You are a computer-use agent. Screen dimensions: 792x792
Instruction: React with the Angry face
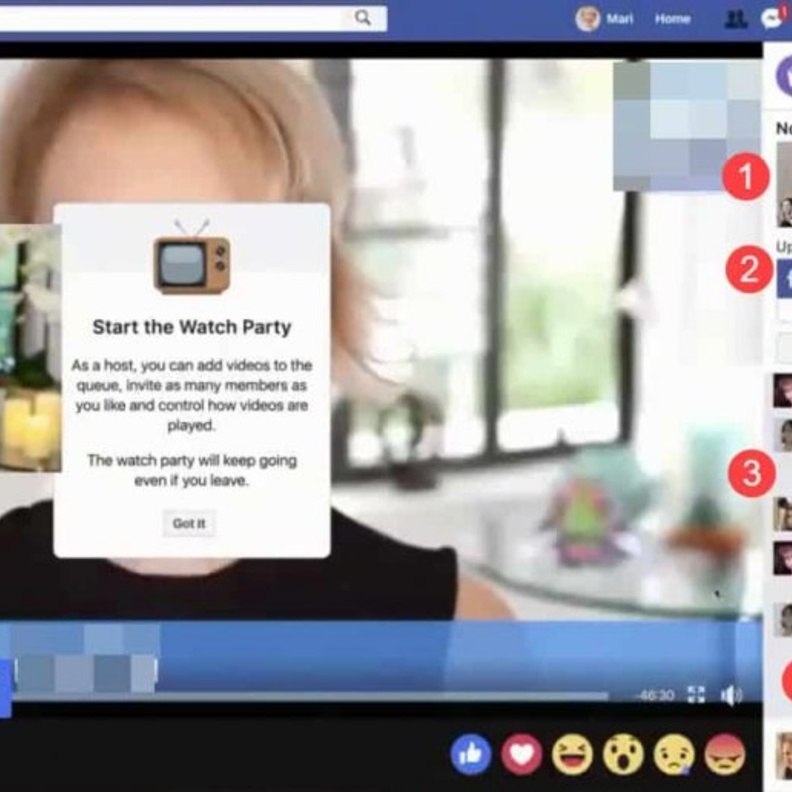click(x=725, y=755)
